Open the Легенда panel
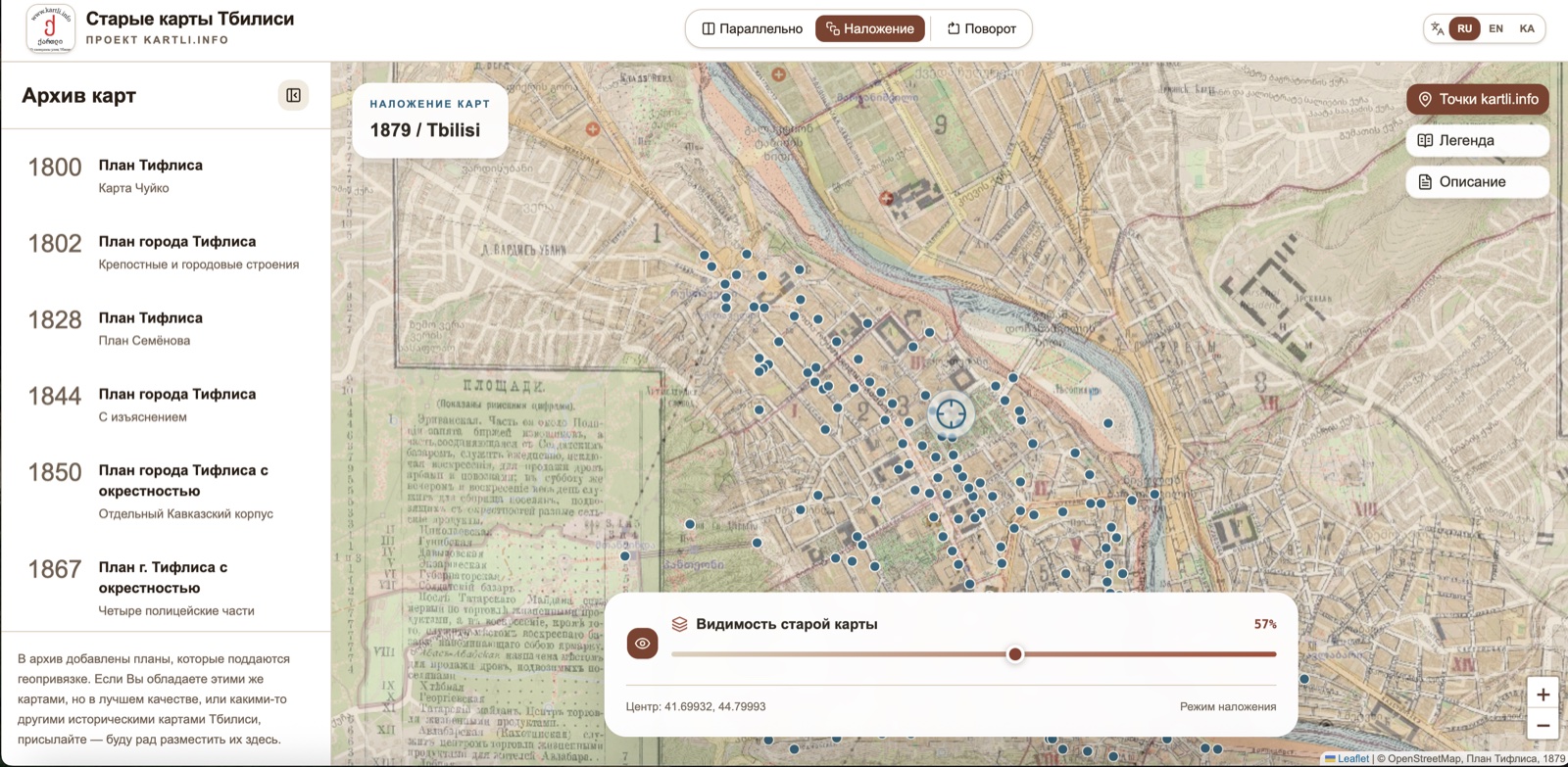Image resolution: width=1568 pixels, height=767 pixels. pos(1478,140)
